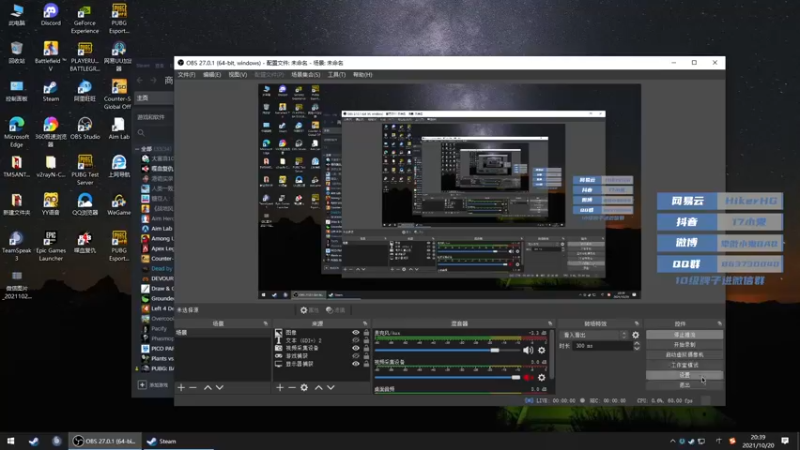Pop out the Sources dock with its corner icon
Screen dimensions: 800x450
tap(365, 323)
